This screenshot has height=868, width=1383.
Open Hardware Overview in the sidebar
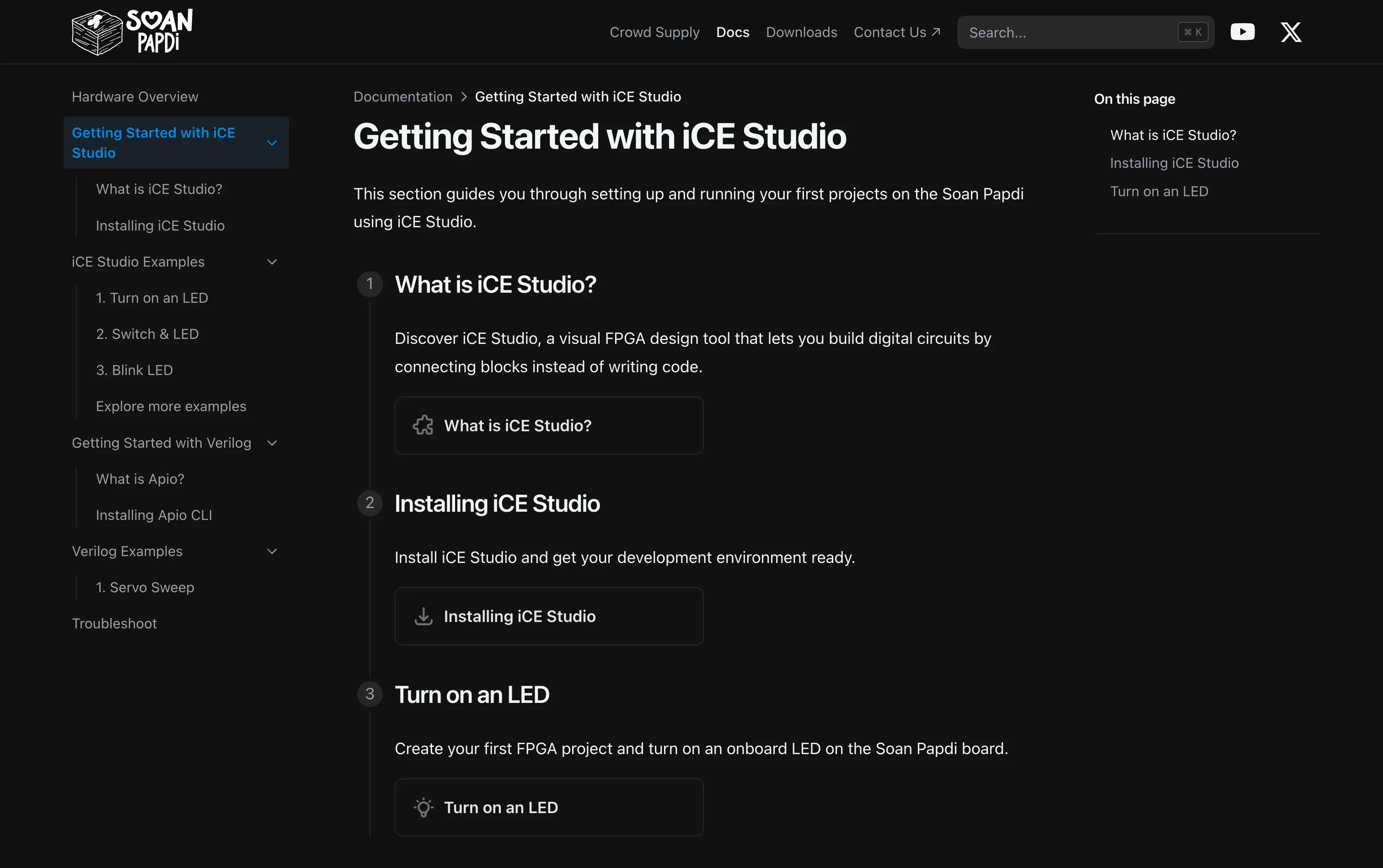(x=135, y=96)
